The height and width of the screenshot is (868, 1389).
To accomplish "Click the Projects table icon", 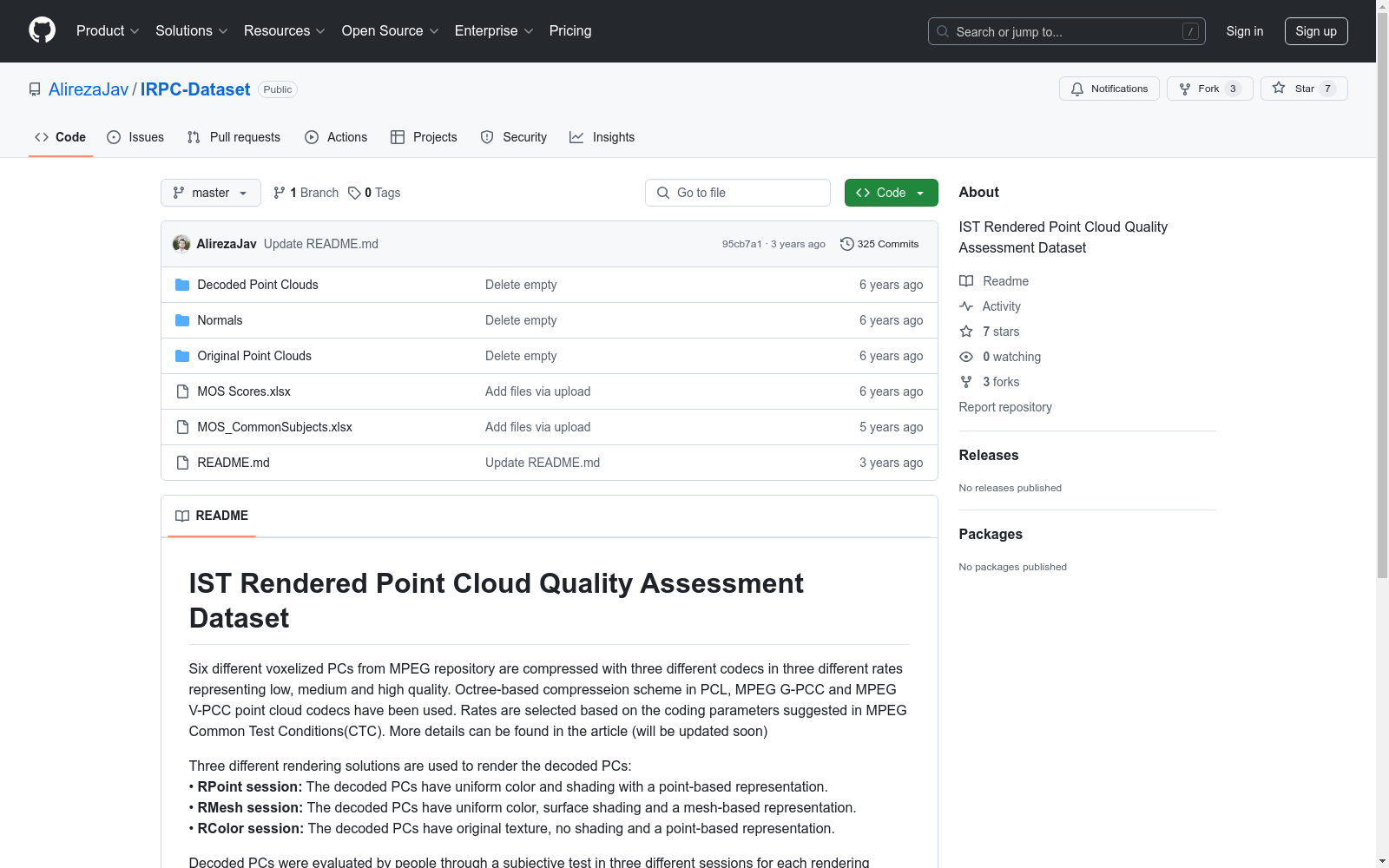I will coord(398,137).
